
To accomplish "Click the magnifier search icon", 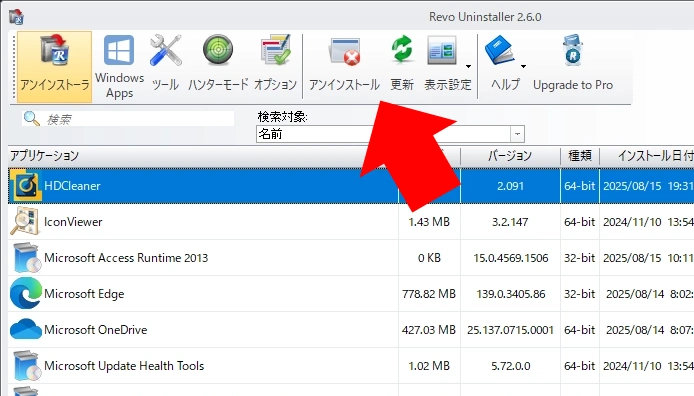I will 31,118.
